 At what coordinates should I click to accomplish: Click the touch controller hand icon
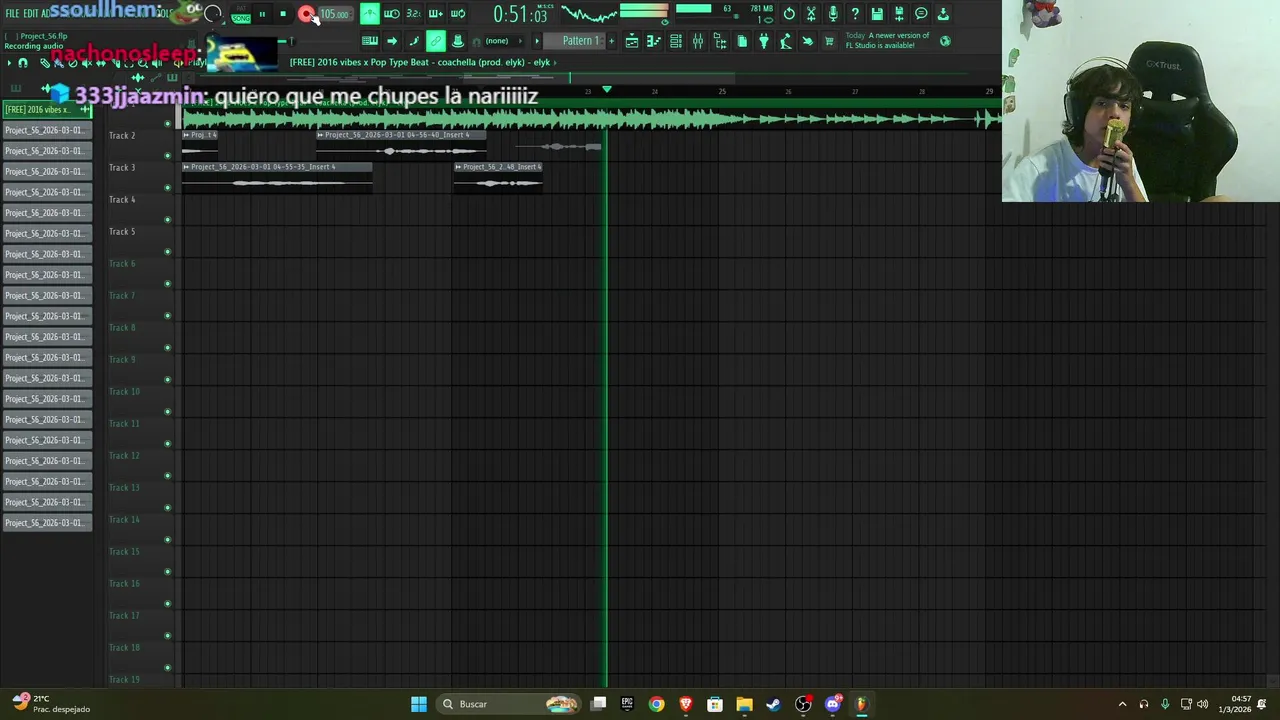tap(808, 41)
